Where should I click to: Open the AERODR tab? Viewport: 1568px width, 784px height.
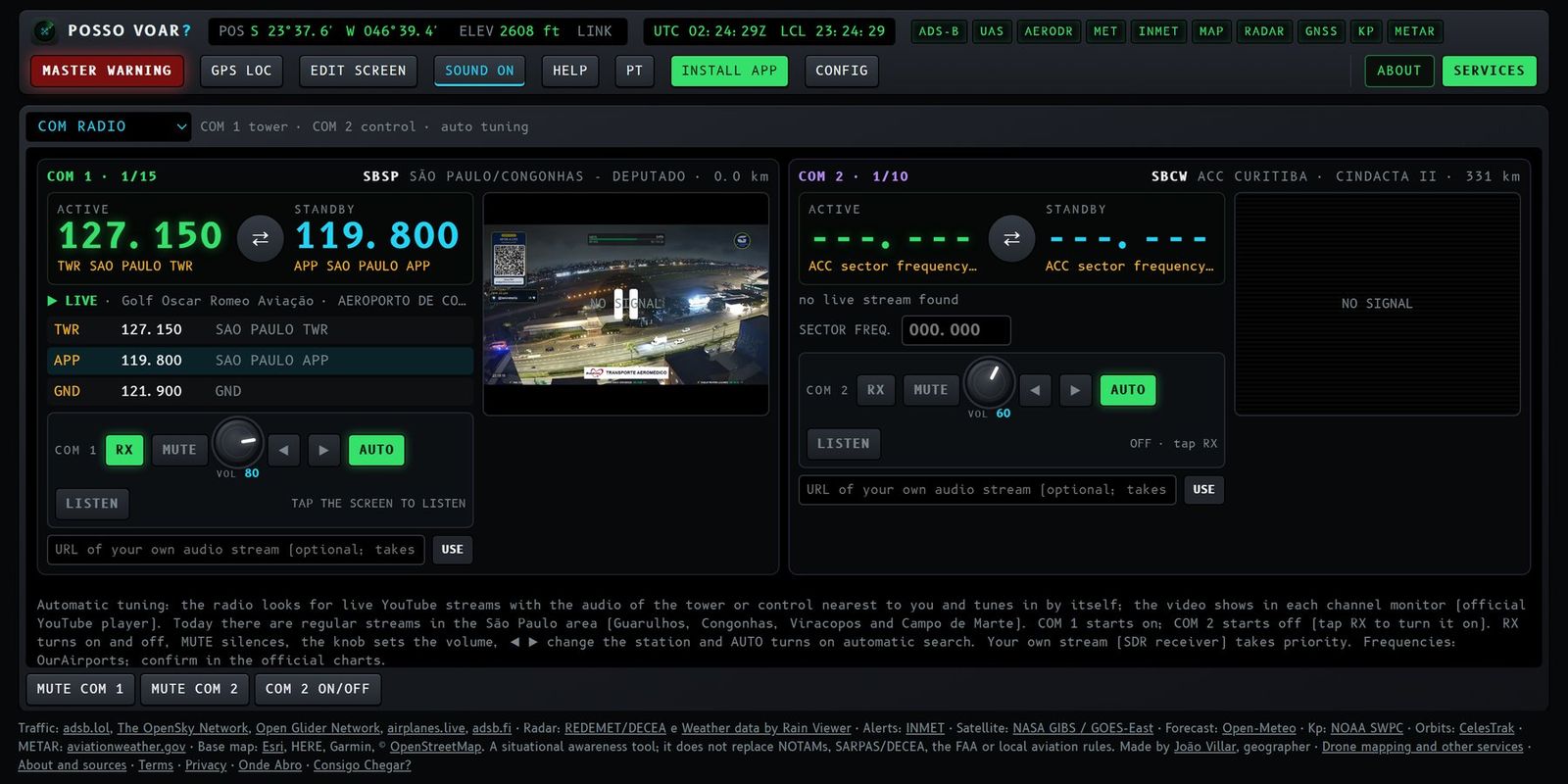pyautogui.click(x=1049, y=31)
